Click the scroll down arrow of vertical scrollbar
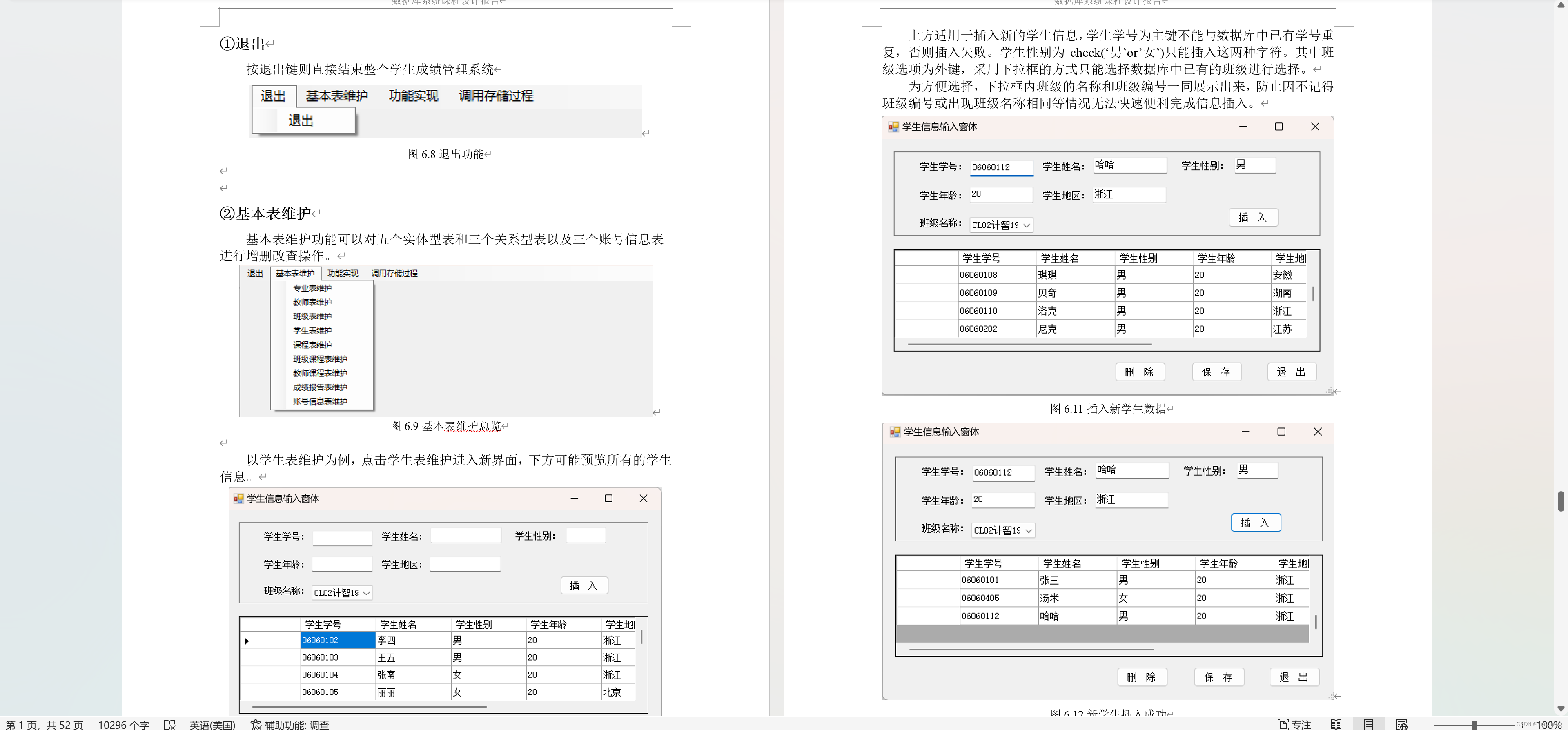 pos(1560,709)
